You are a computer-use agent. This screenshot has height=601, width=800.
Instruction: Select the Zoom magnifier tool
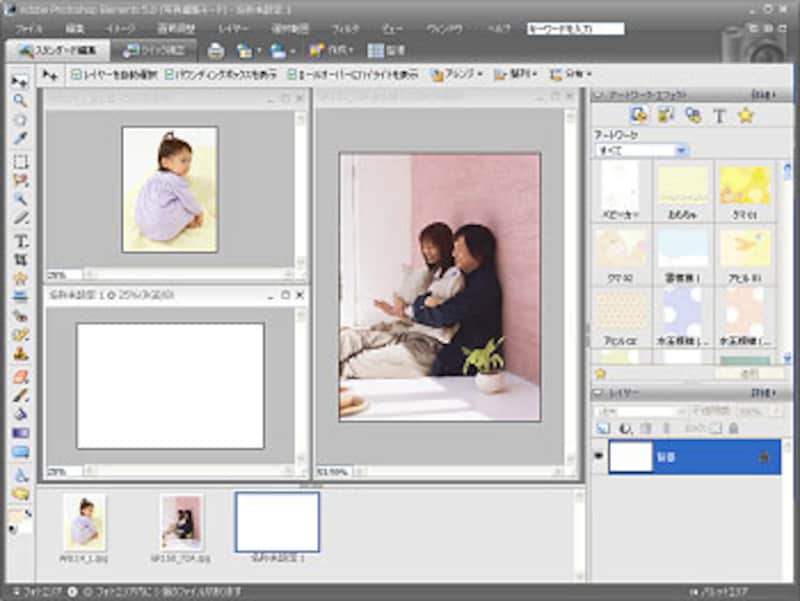[x=20, y=100]
